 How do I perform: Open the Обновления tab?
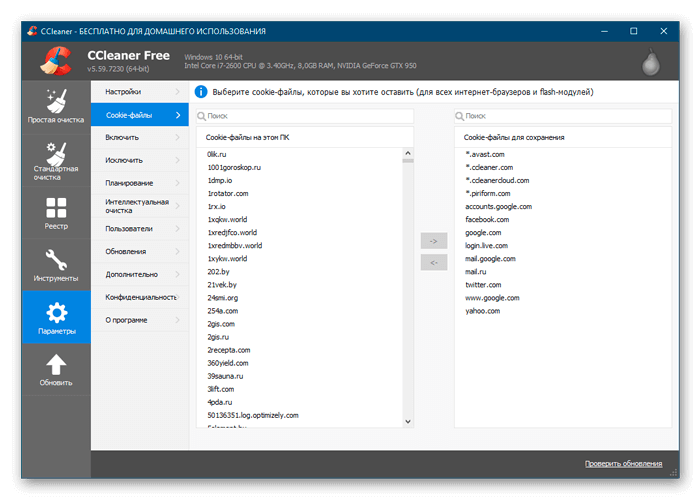click(x=140, y=251)
